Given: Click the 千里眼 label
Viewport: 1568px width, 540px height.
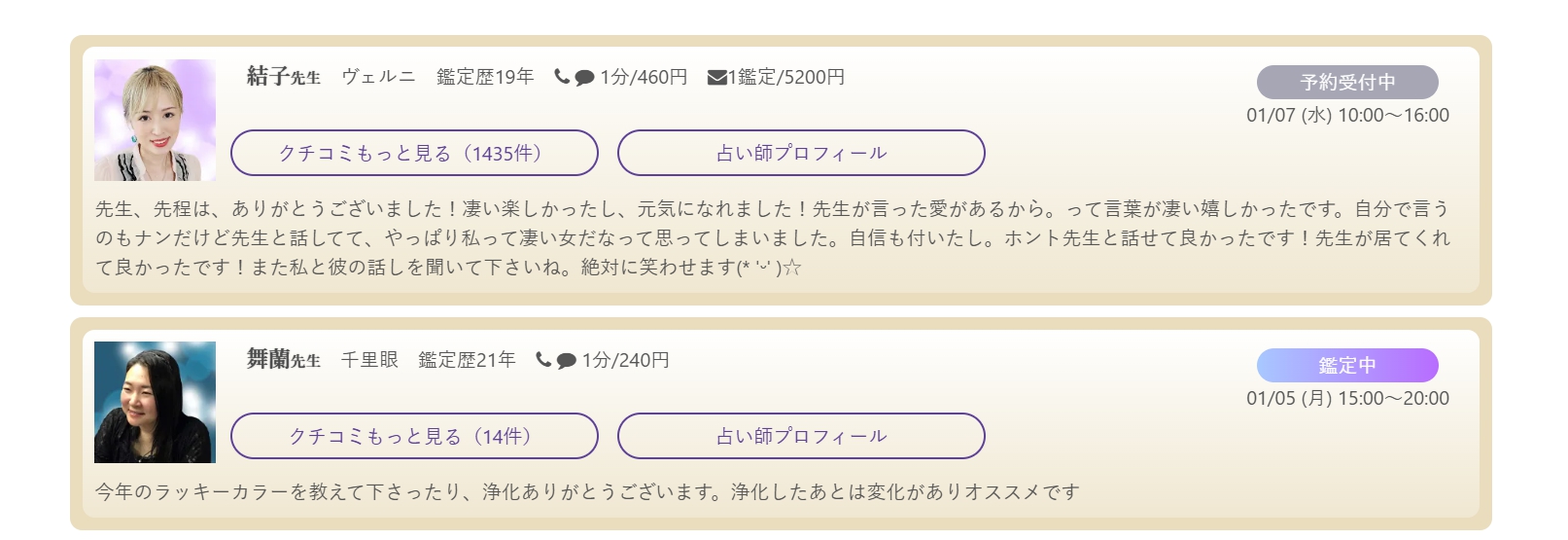Looking at the screenshot, I should click(369, 360).
